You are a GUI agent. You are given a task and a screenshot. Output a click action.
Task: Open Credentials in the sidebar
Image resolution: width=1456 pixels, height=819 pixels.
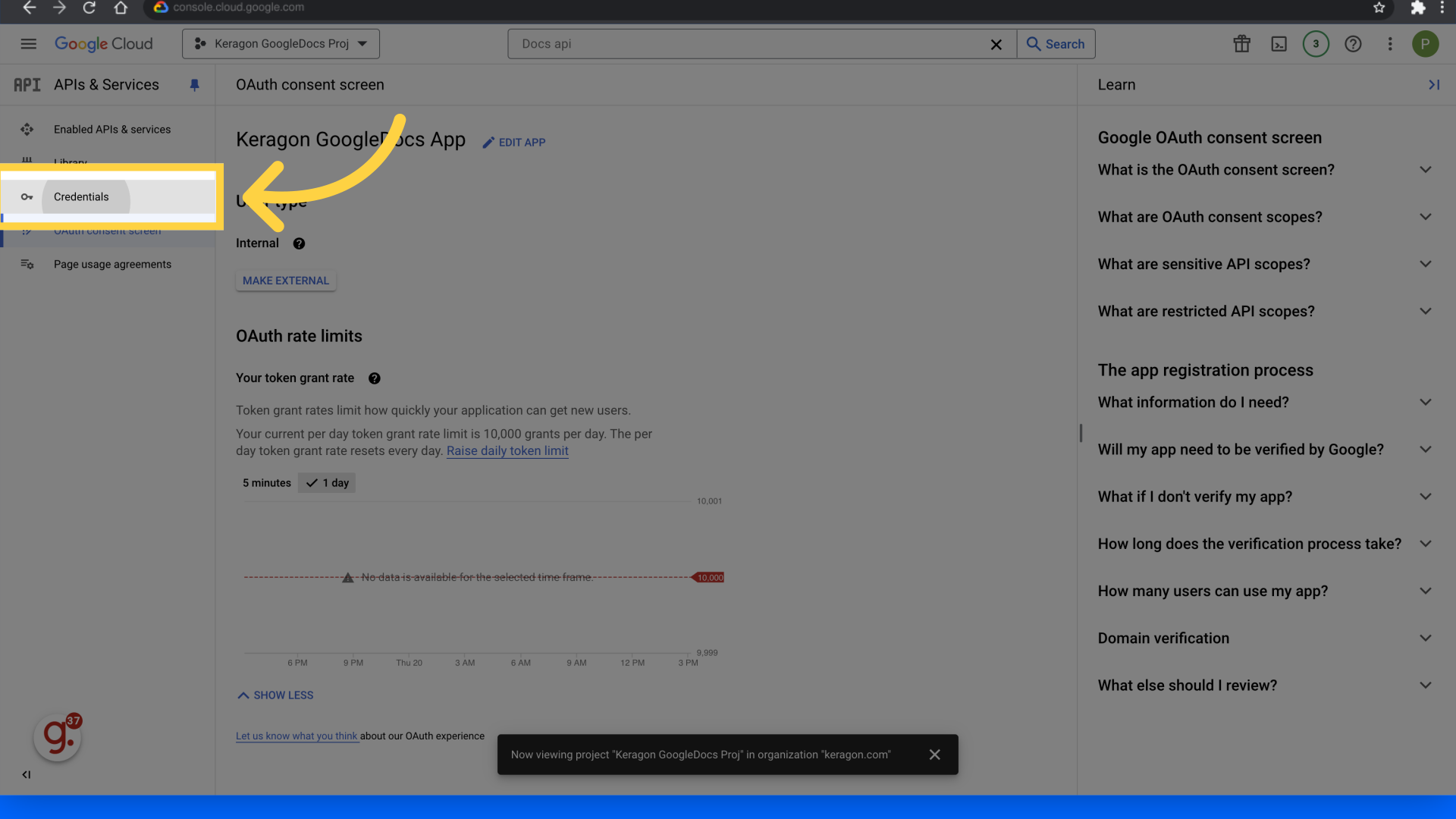[108, 197]
